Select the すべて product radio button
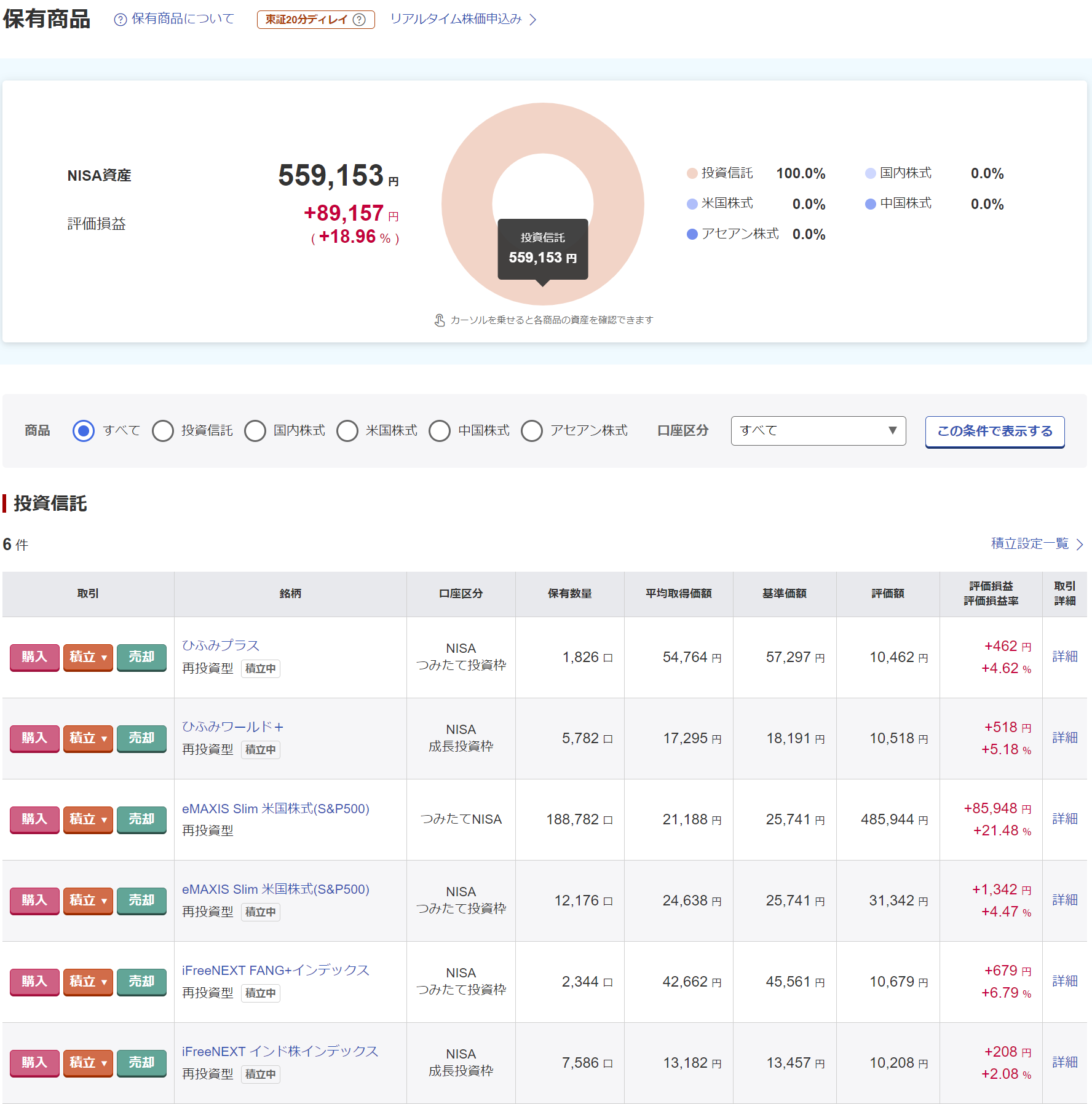The image size is (1092, 1104). (84, 431)
